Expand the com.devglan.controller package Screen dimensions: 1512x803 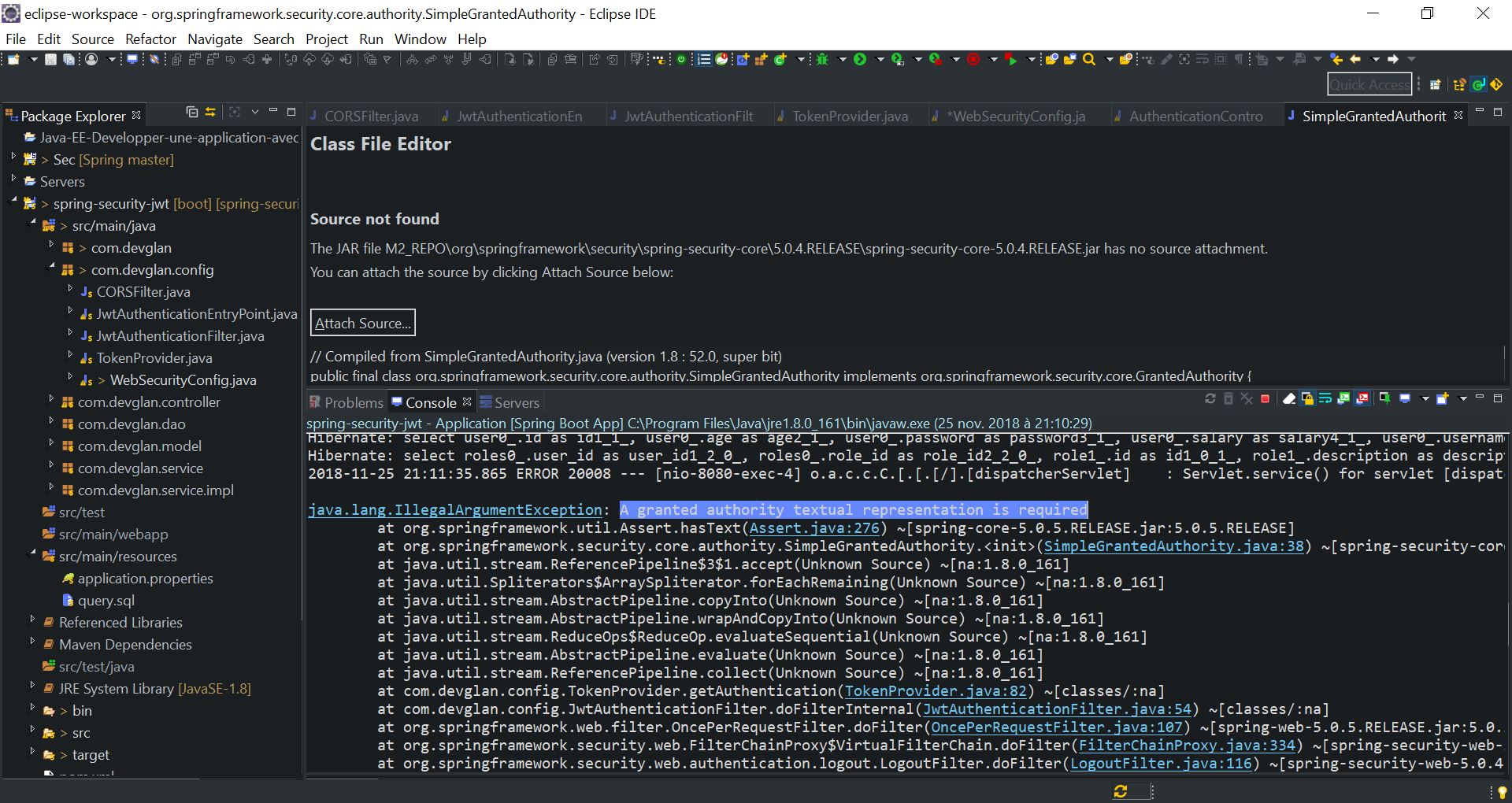pos(52,401)
